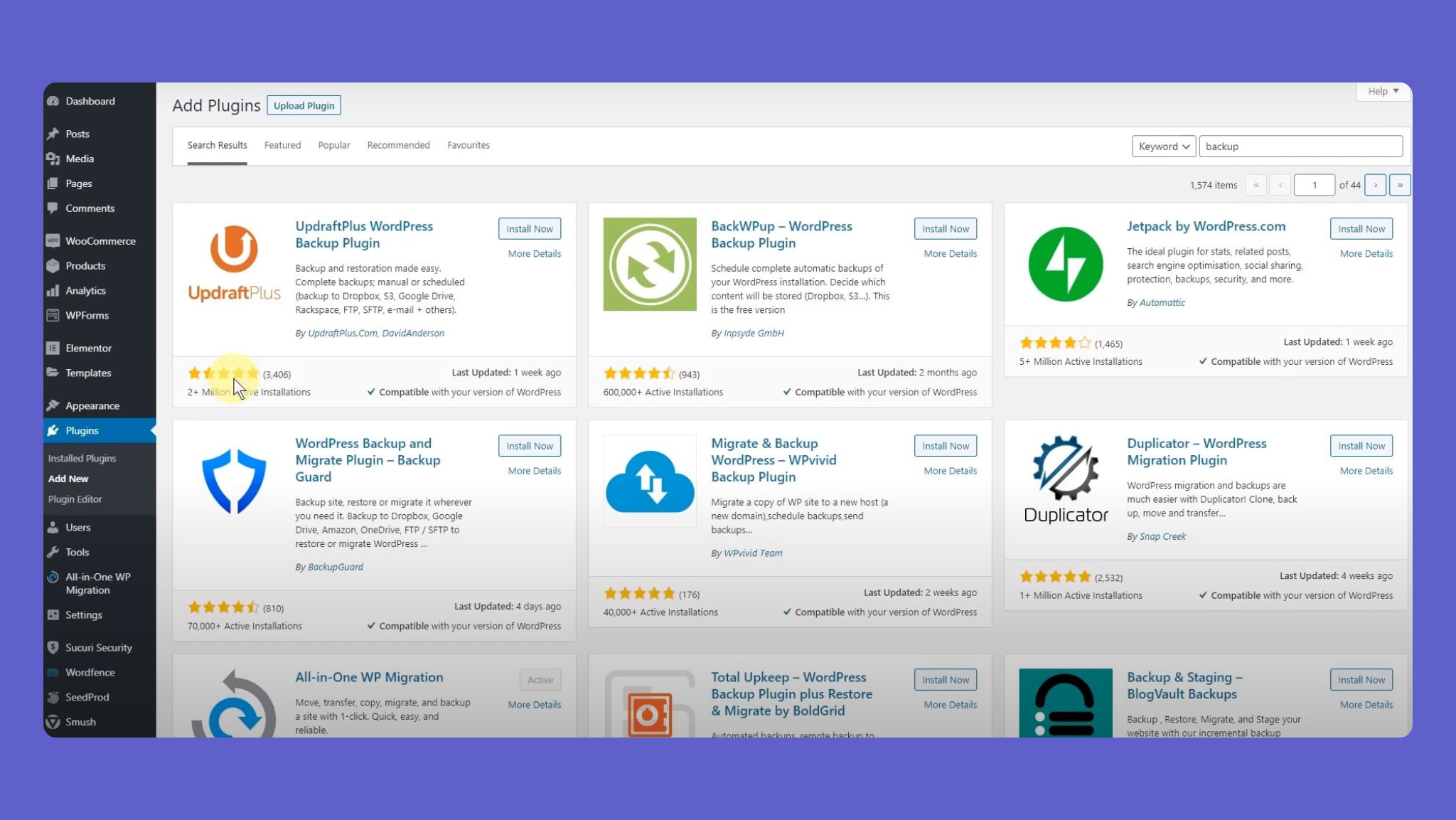Open More Details for UpdraftPlus
The width and height of the screenshot is (1456, 820).
coord(535,254)
